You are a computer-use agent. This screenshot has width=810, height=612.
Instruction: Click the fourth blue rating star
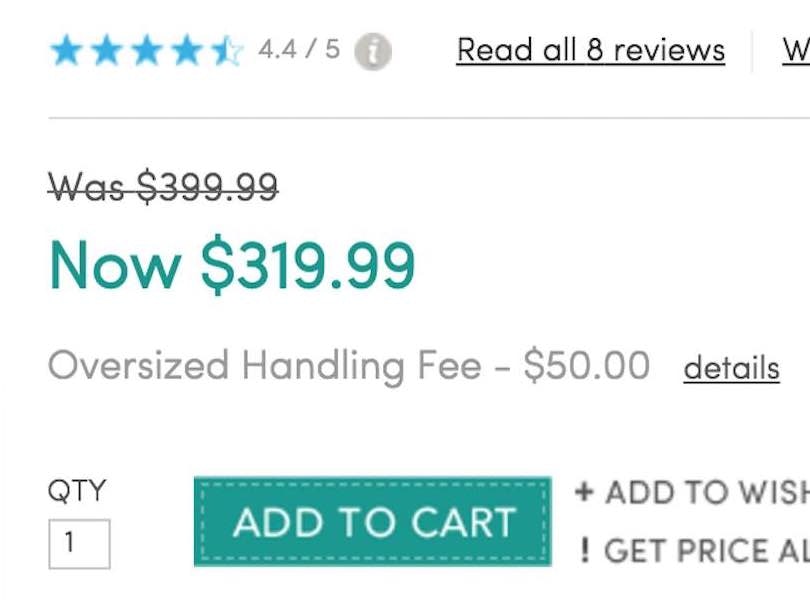[x=186, y=50]
